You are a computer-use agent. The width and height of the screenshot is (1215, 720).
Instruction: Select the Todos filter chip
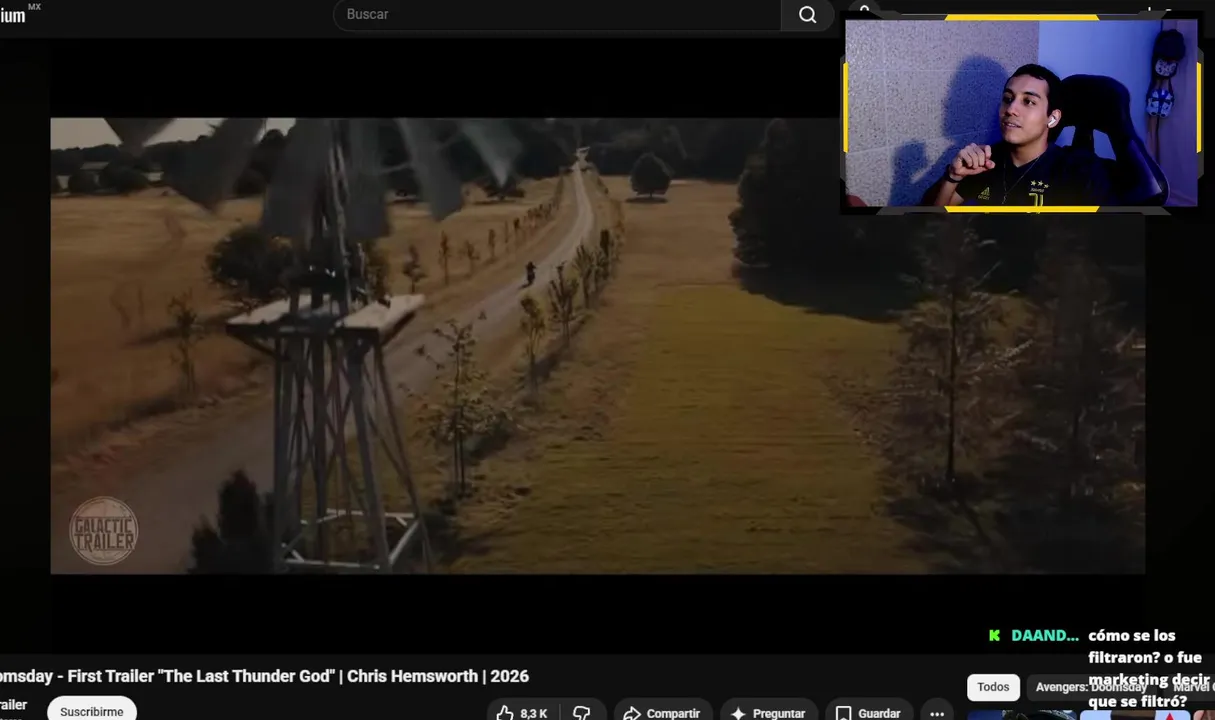(x=993, y=687)
